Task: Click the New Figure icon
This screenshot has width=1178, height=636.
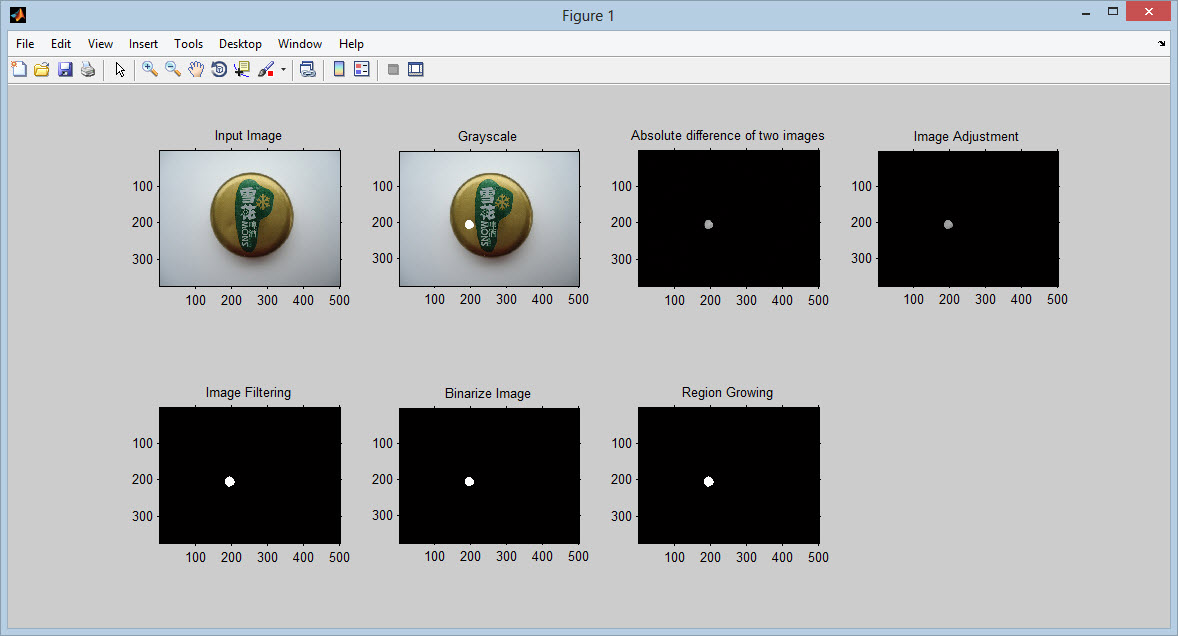Action: coord(20,70)
